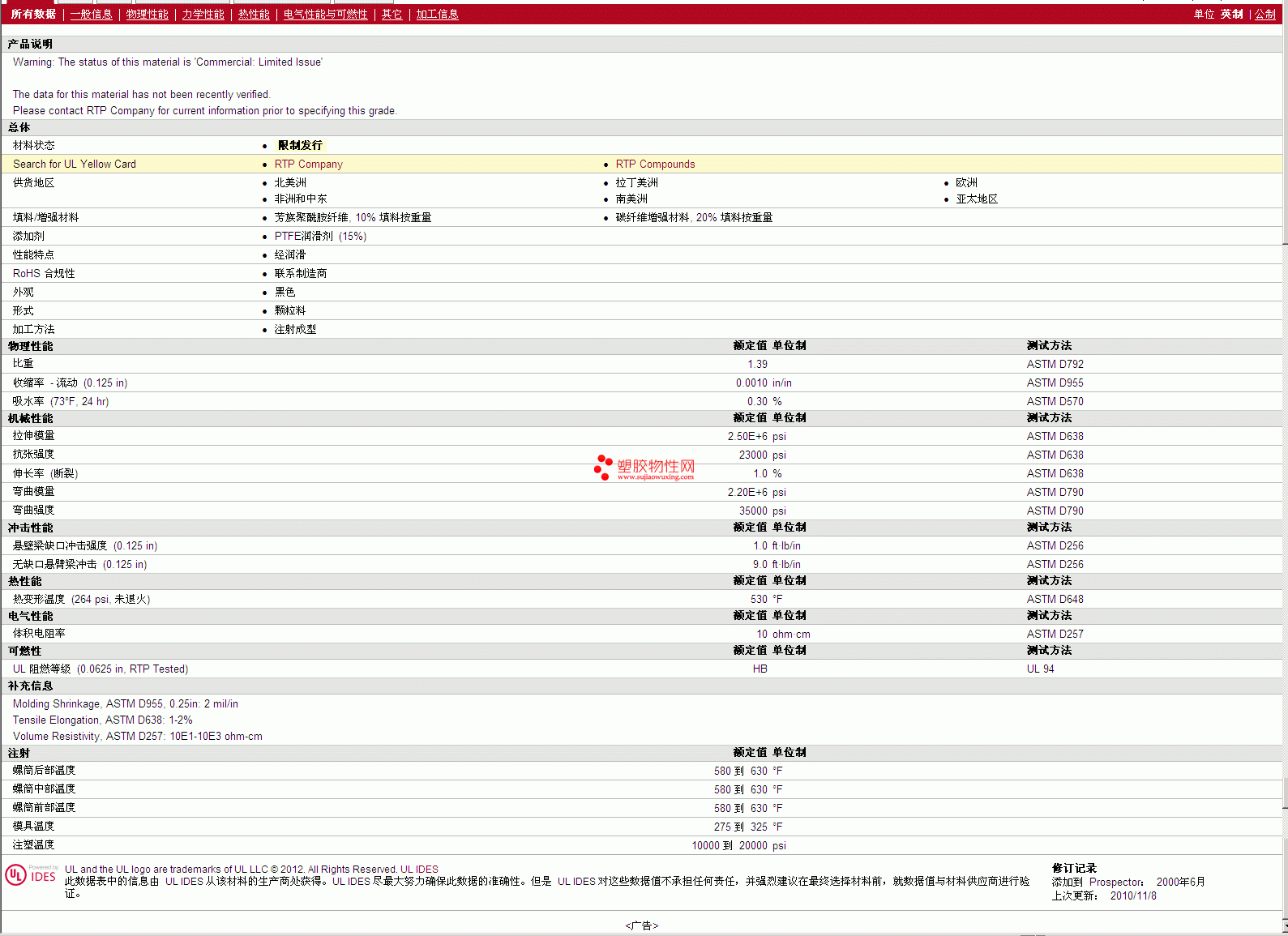Open the 加工信息 tab
This screenshot has width=1288, height=936.
click(438, 15)
